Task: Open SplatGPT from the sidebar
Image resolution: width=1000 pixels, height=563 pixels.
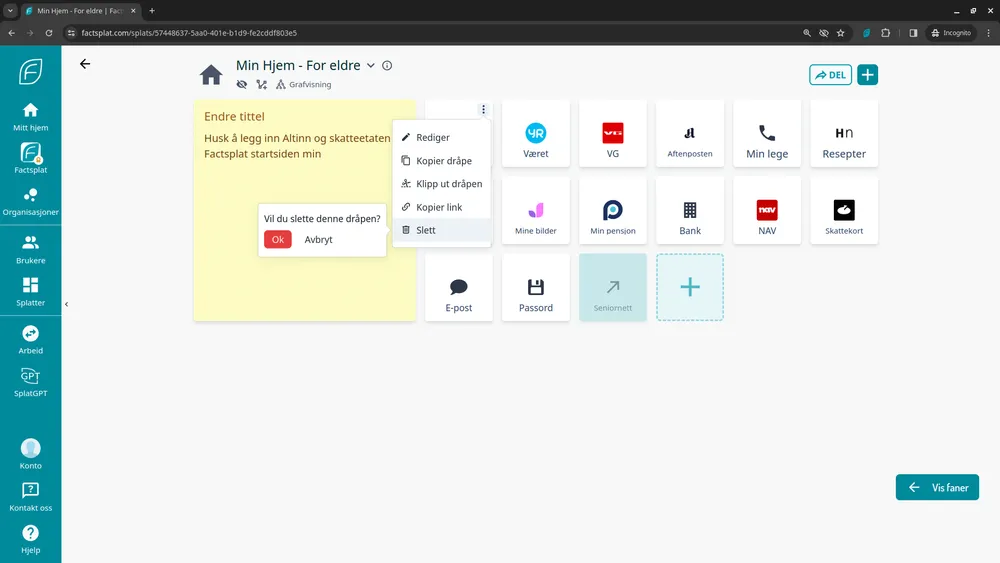Action: pos(30,382)
